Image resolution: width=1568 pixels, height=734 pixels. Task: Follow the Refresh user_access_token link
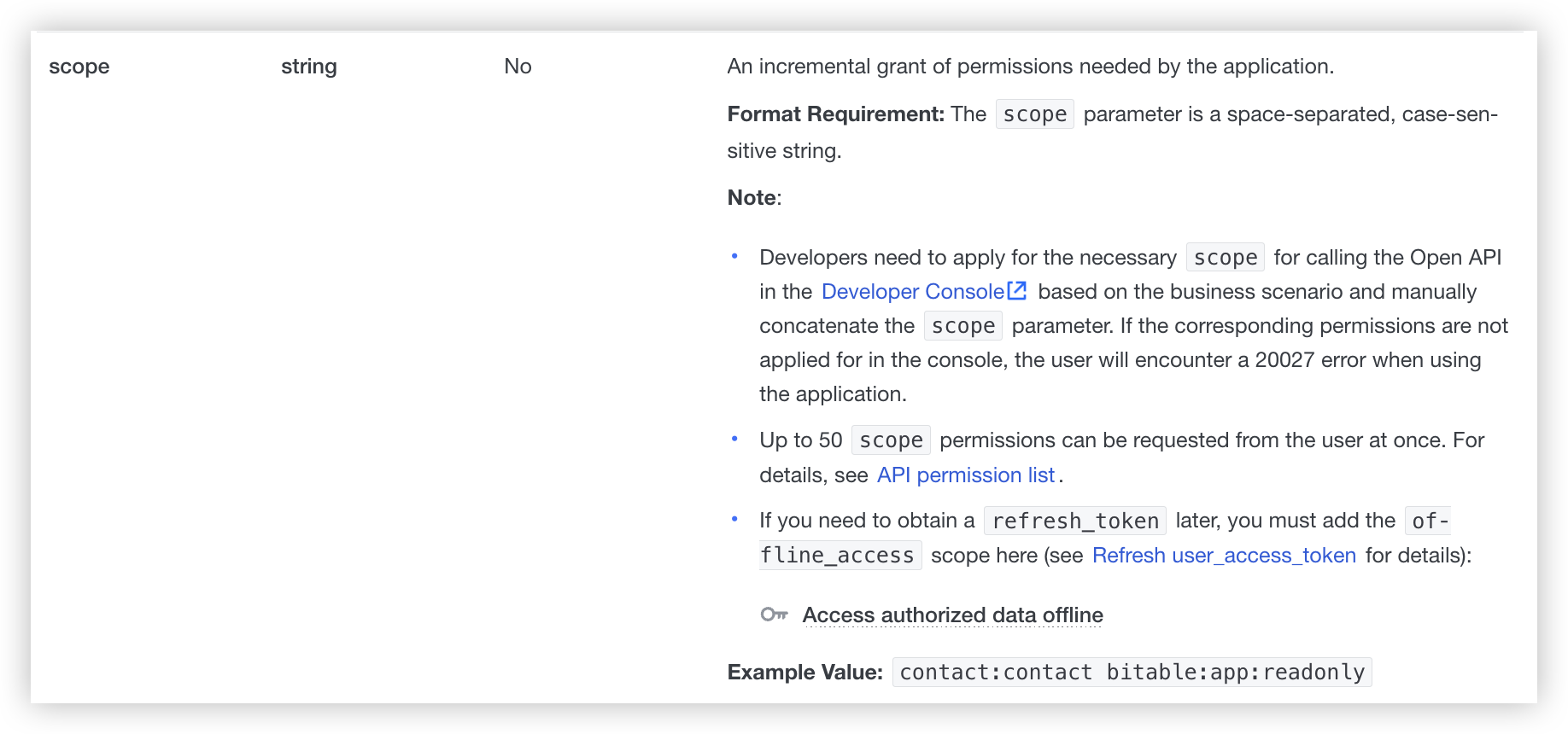[x=1224, y=556]
